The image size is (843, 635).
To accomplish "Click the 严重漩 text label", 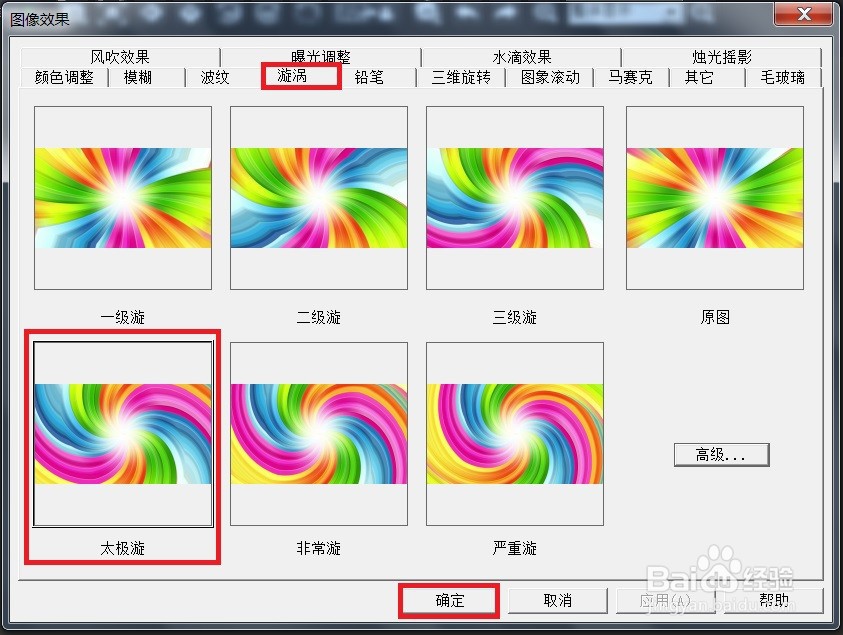I will [x=515, y=548].
